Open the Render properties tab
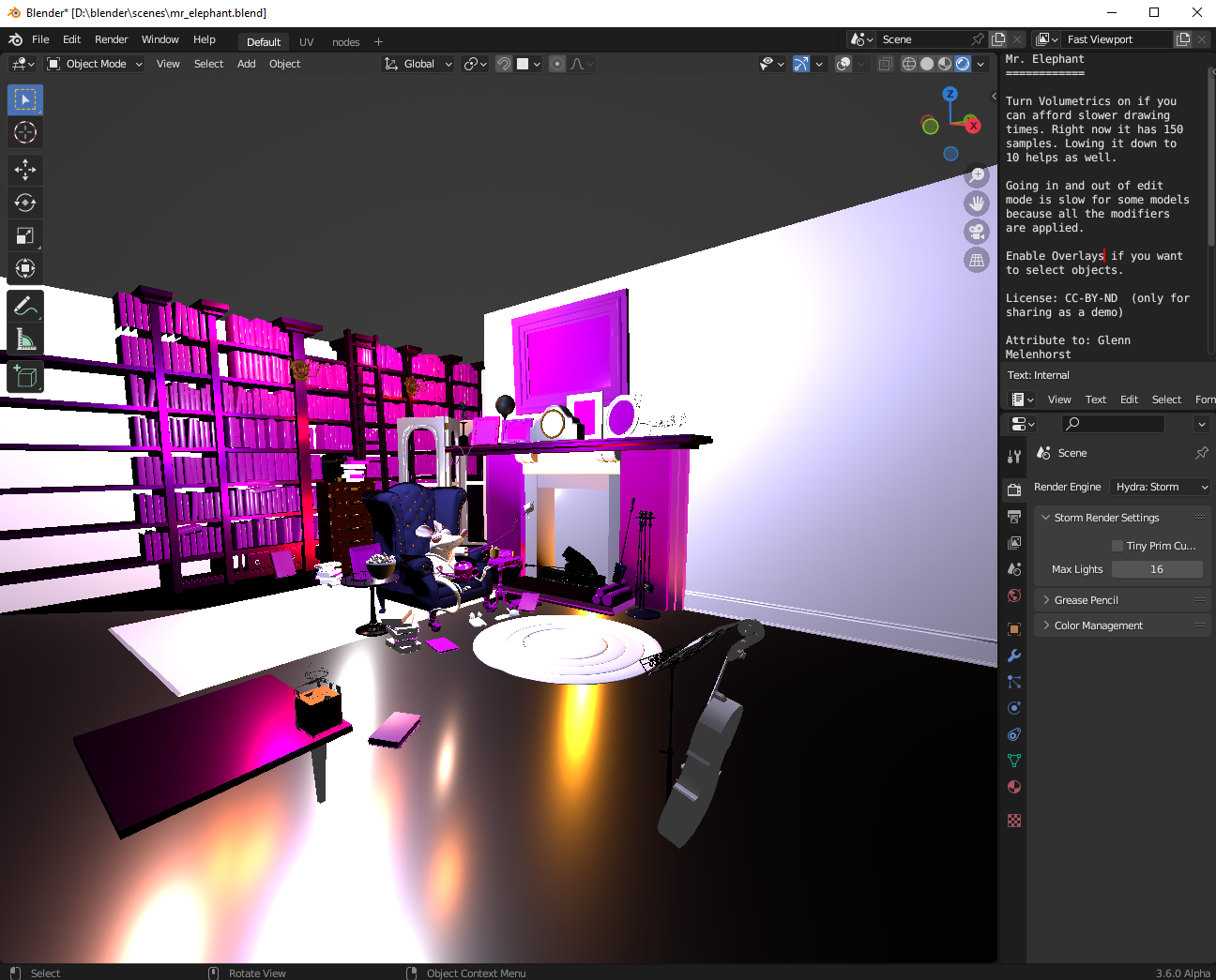The width and height of the screenshot is (1216, 980). click(x=1014, y=490)
